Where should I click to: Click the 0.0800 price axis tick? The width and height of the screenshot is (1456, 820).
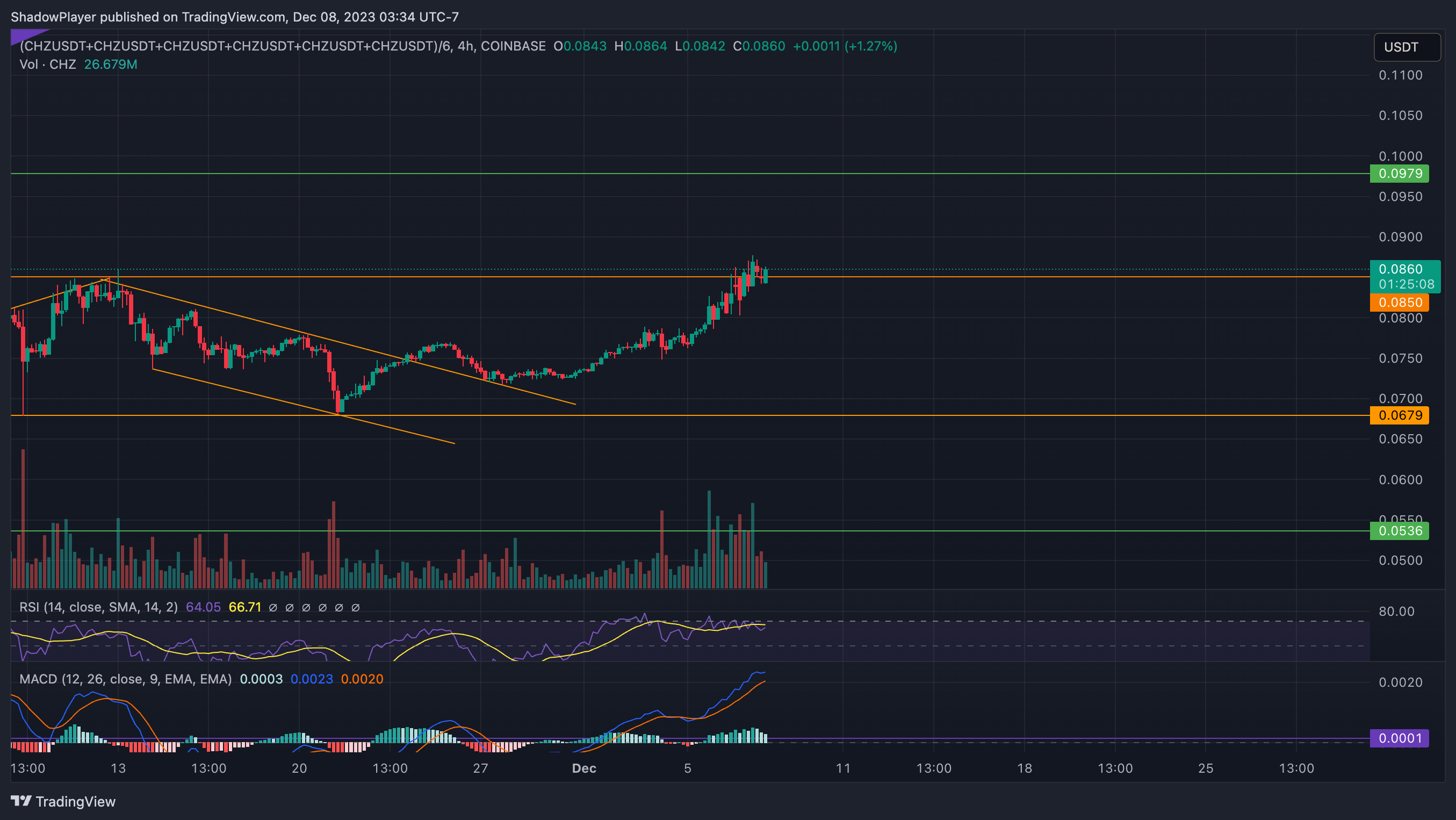[x=1401, y=318]
